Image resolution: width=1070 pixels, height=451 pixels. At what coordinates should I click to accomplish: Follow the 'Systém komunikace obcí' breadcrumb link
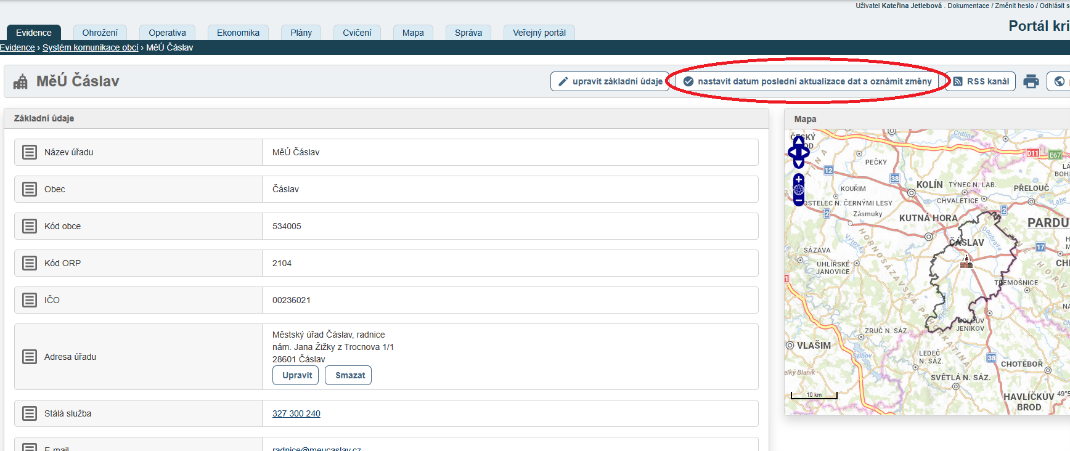(90, 47)
